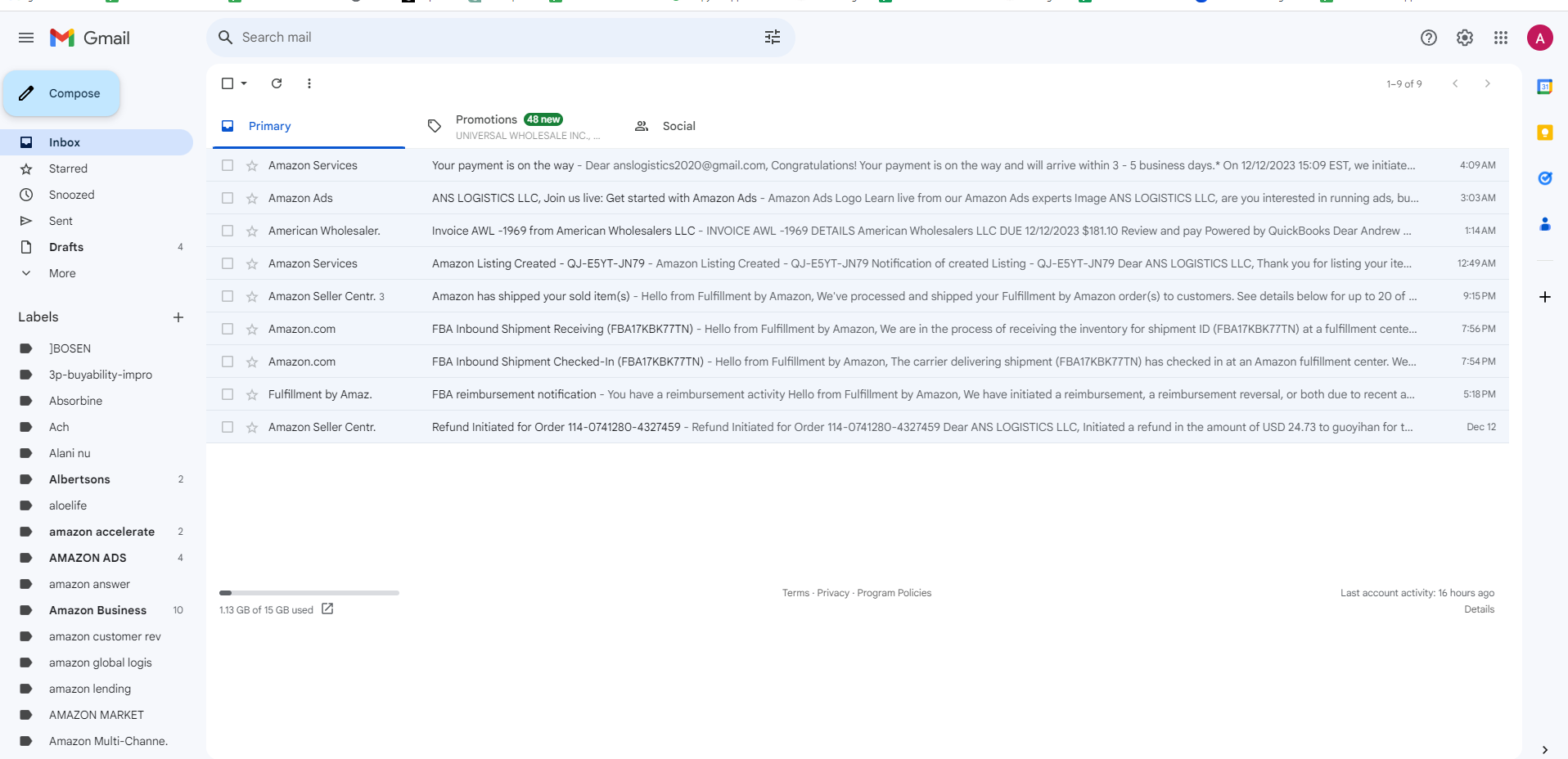Open Google Tasks side panel
The image size is (1568, 759).
point(1545,178)
